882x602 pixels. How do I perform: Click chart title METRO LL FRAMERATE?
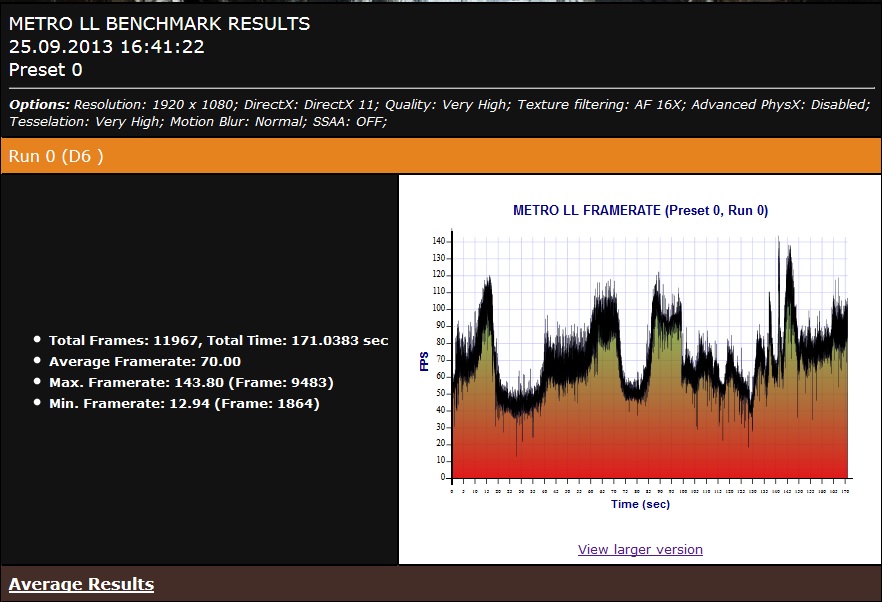[x=640, y=210]
